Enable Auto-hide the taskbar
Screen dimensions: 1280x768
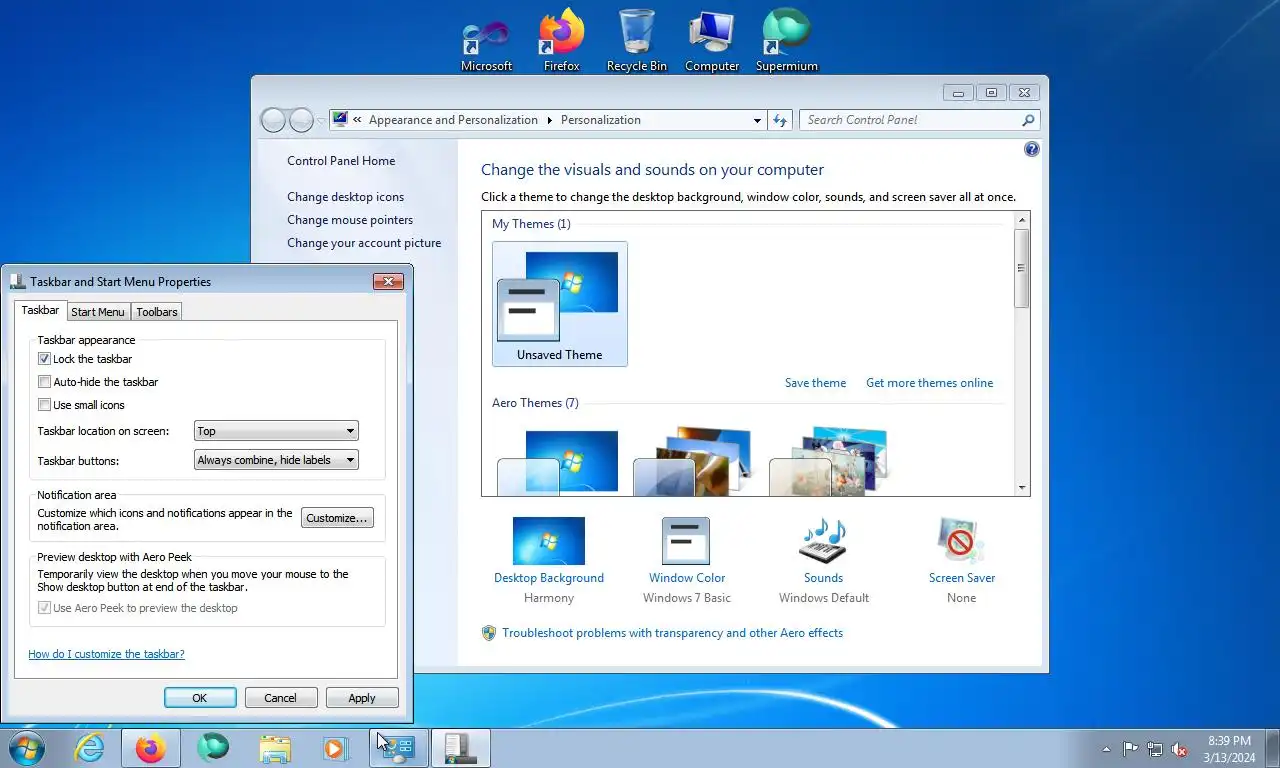coord(44,382)
